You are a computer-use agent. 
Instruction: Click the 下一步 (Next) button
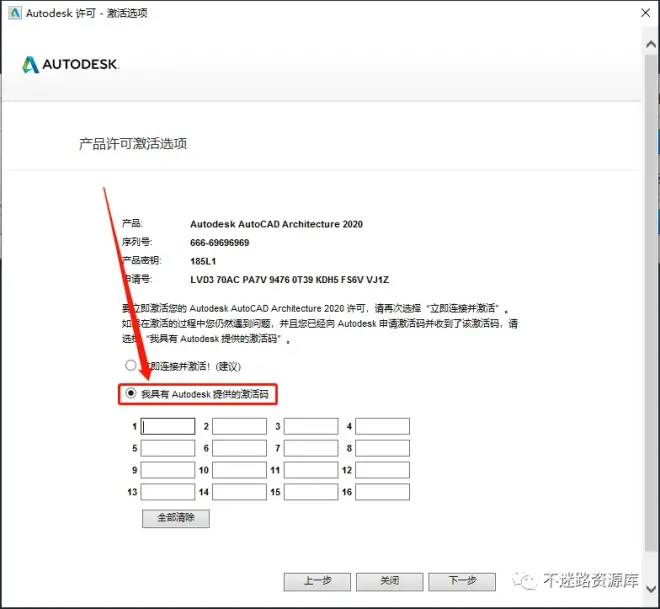462,582
